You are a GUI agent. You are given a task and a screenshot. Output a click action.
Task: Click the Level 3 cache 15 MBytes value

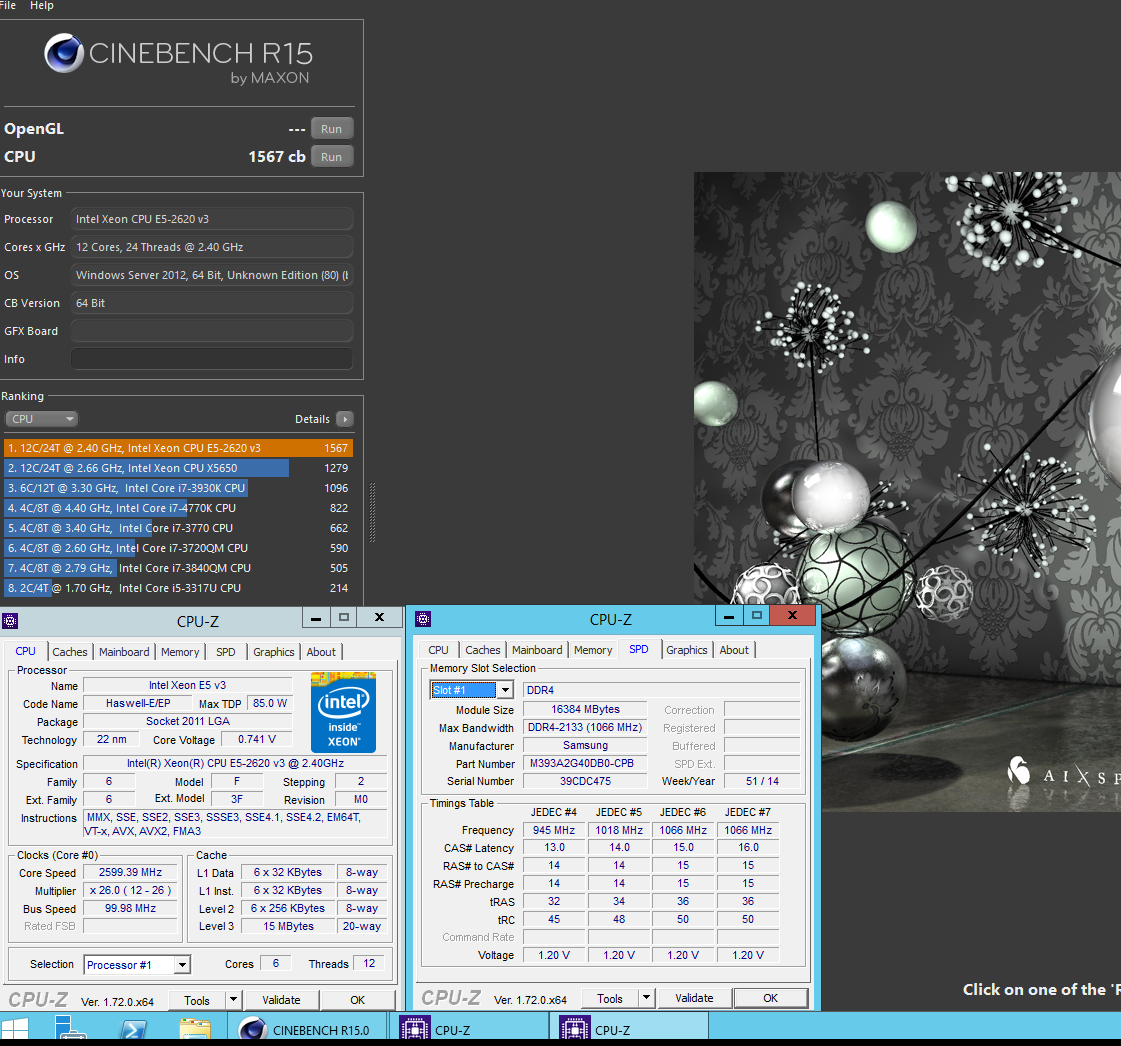288,926
